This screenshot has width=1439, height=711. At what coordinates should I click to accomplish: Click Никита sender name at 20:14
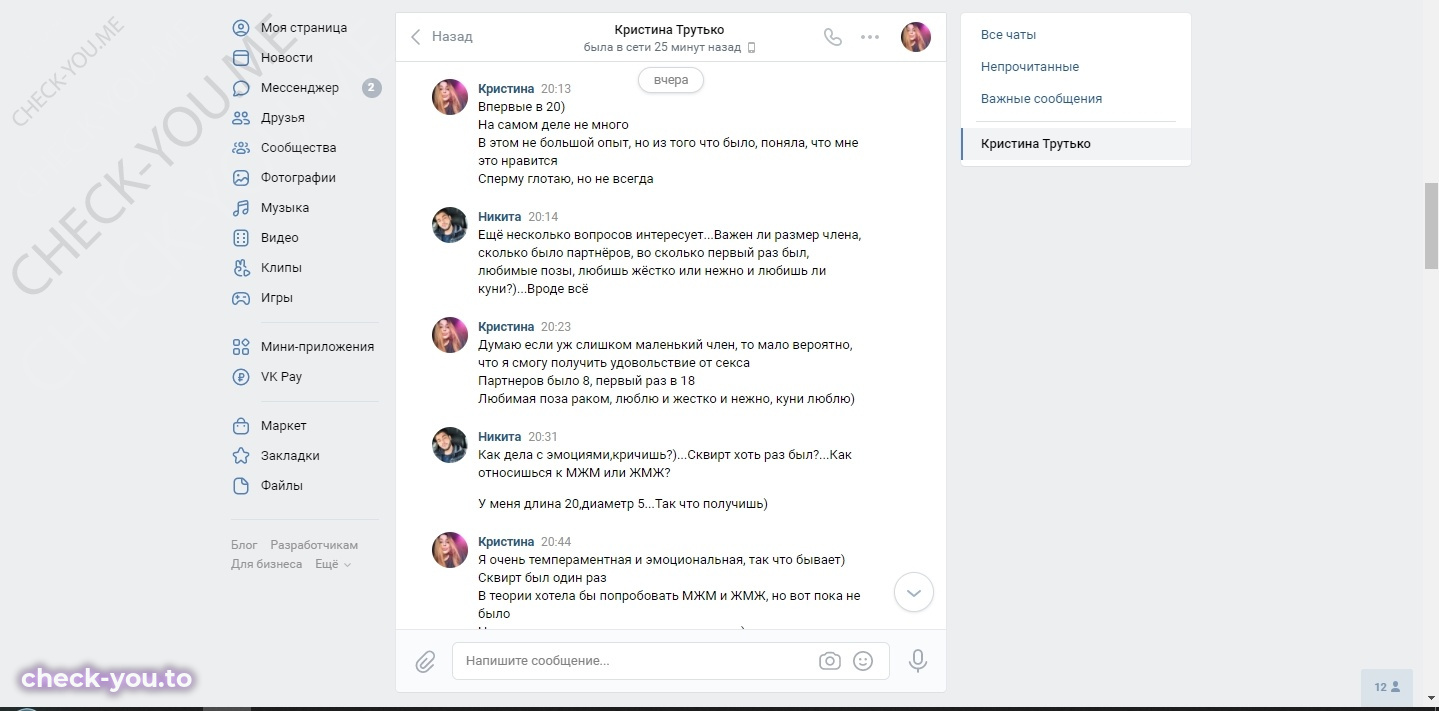[499, 217]
